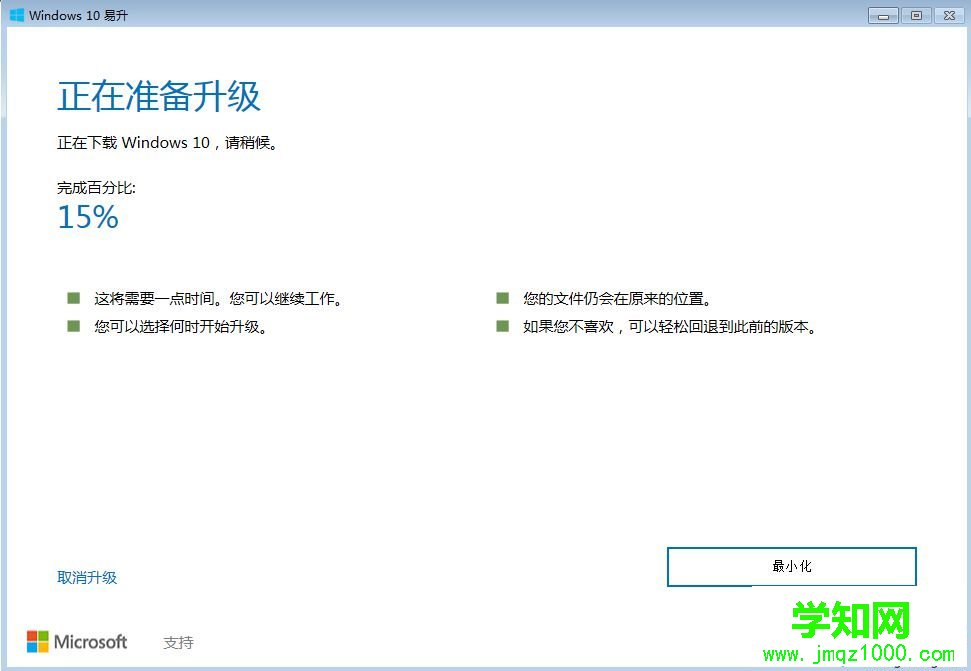
Task: Click the restore window icon in the title bar
Action: pyautogui.click(x=914, y=15)
